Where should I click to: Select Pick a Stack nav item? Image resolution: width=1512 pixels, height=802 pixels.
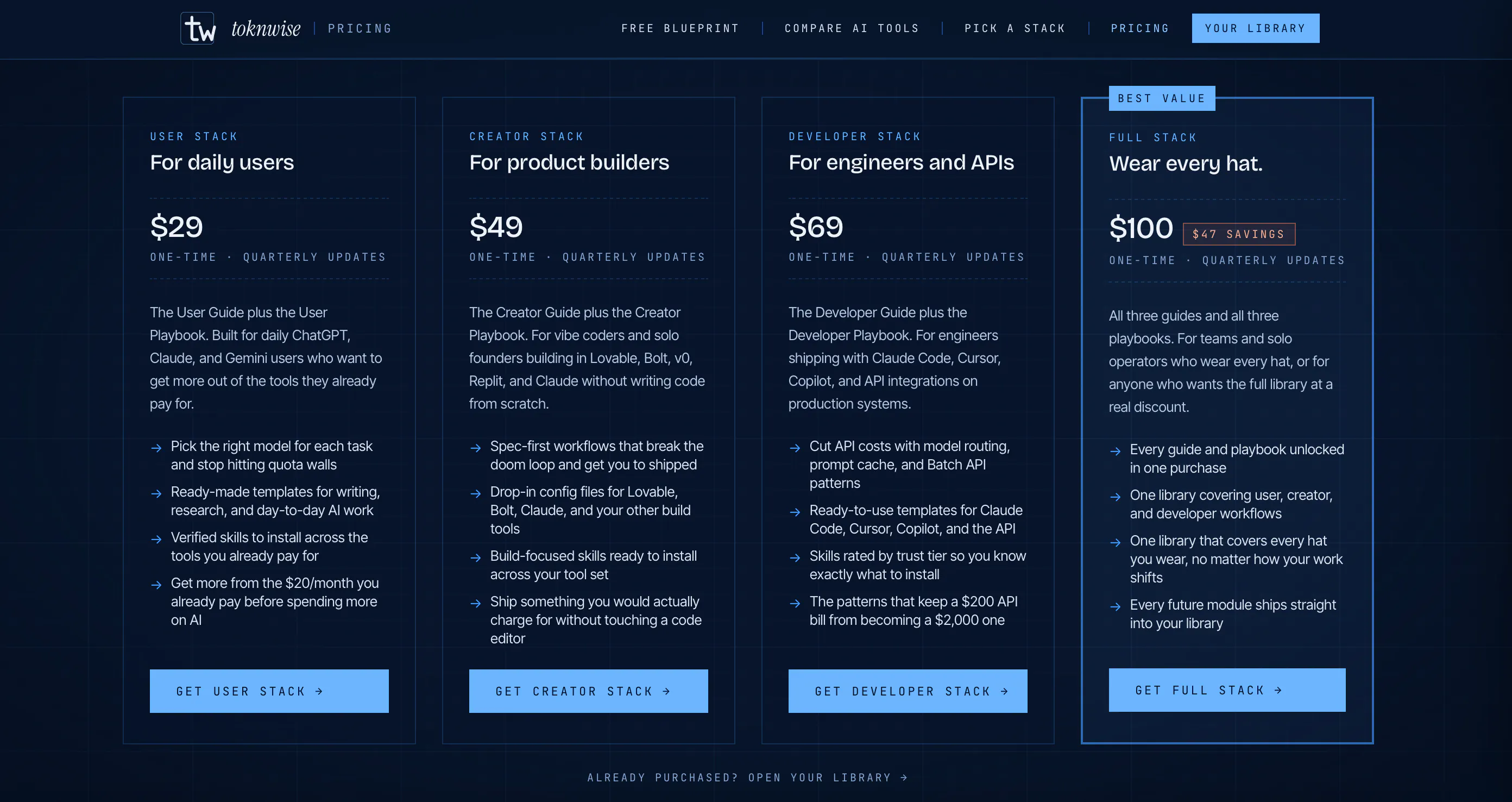pos(1015,28)
